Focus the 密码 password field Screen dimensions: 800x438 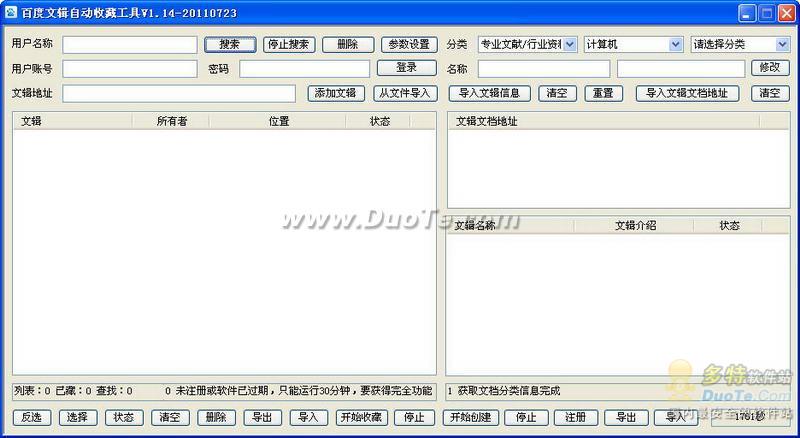[x=305, y=69]
